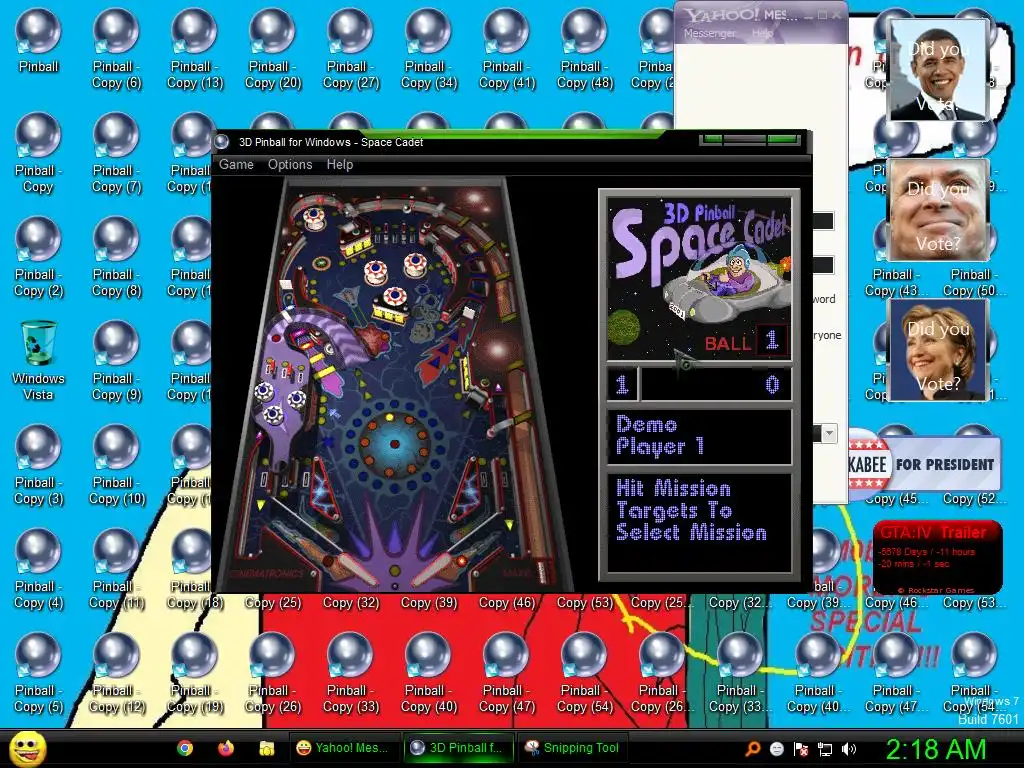Switch to Yahoo! Messenger taskbar button
1024x768 pixels.
(x=344, y=748)
